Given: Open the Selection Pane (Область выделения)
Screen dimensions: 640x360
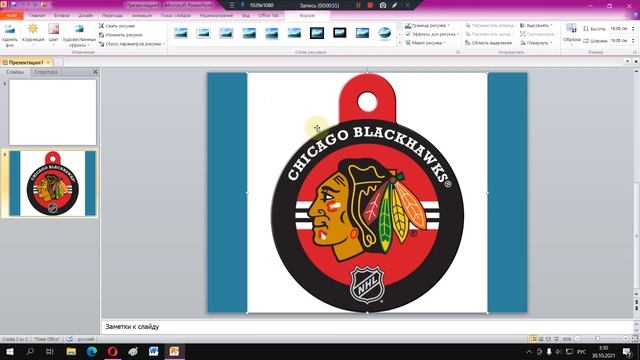Looking at the screenshot, I should coord(488,43).
